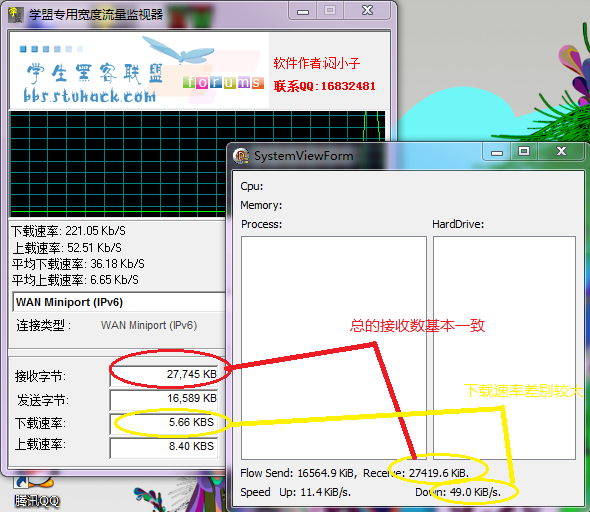Click the colorful forums logo
Viewport: 590px width, 512px height.
point(224,82)
